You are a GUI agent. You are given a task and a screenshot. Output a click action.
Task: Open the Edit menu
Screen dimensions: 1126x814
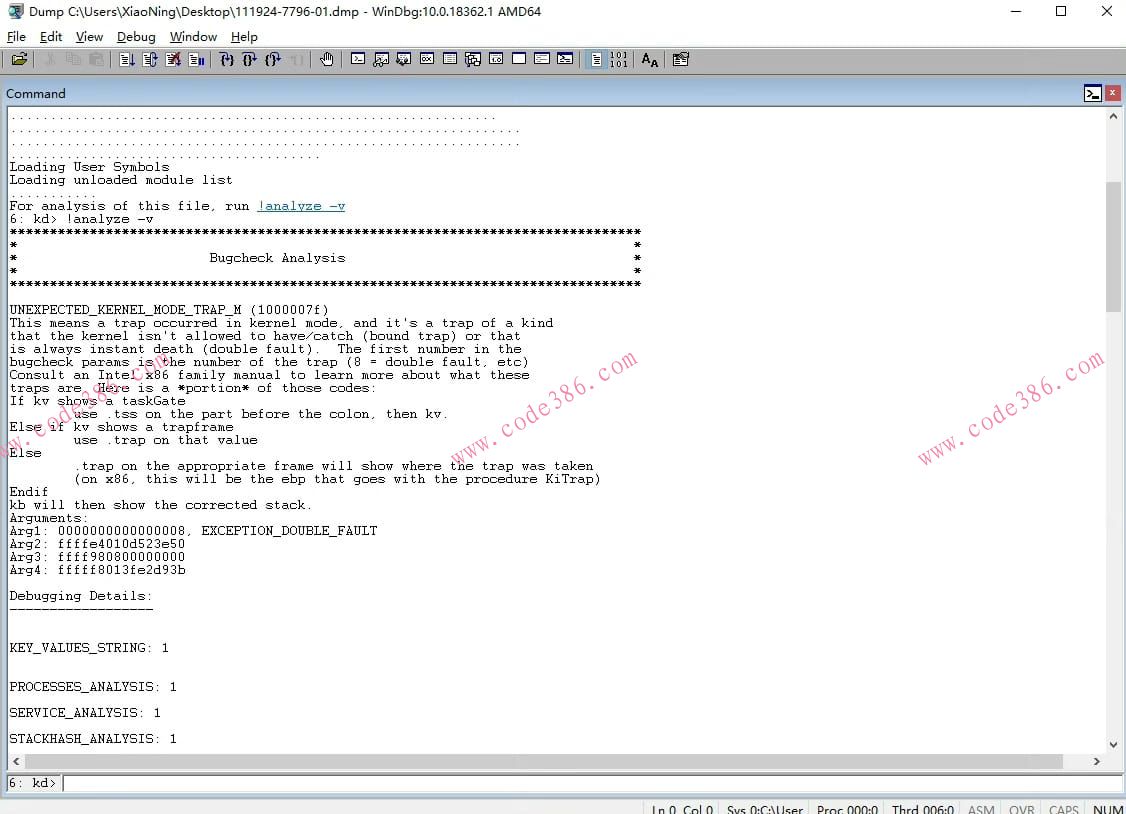click(50, 37)
